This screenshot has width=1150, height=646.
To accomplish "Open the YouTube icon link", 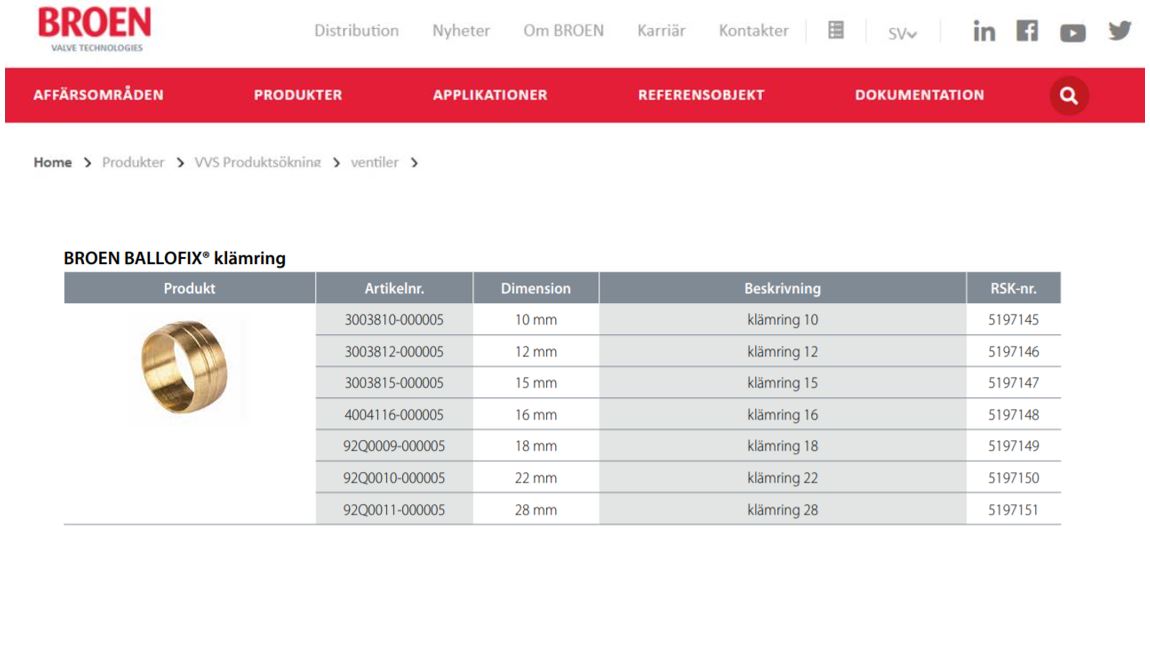I will [1072, 33].
